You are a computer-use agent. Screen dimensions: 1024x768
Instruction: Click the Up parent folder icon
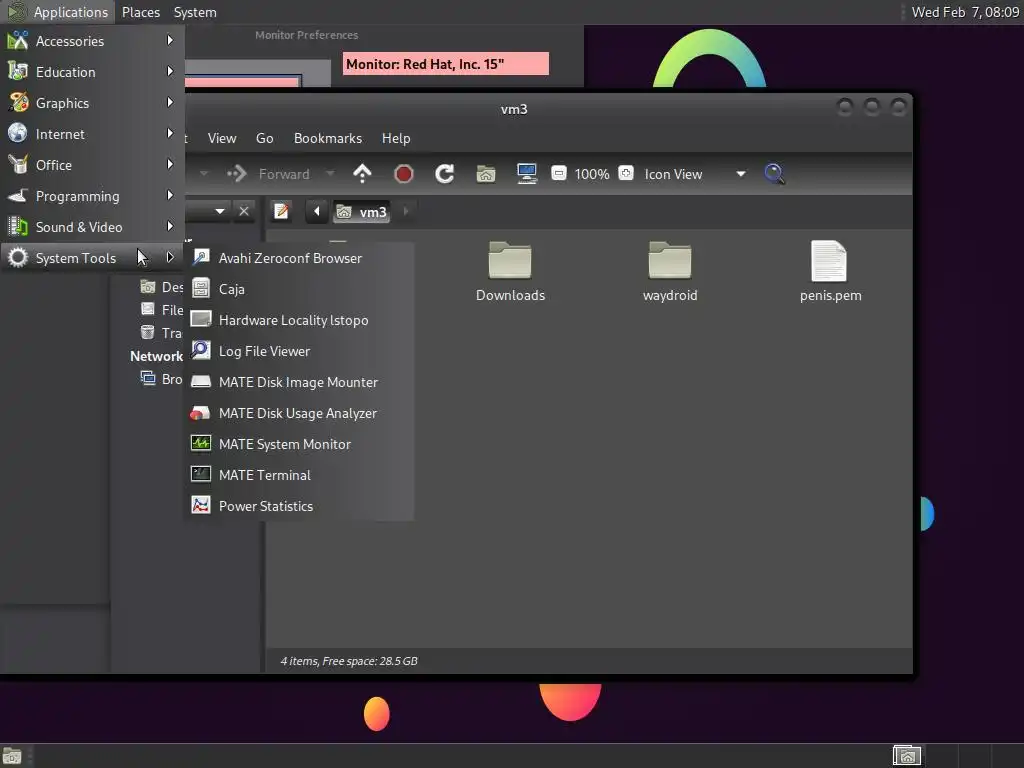[362, 174]
